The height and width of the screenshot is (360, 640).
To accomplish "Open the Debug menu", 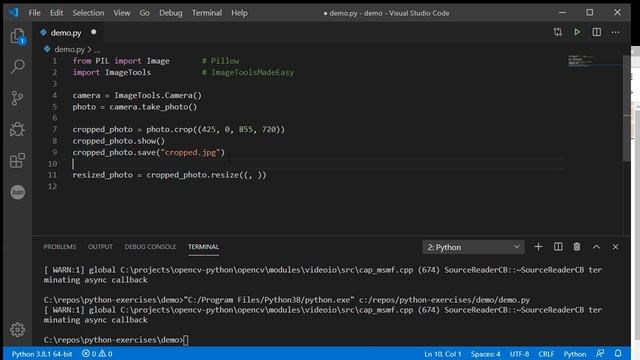I will (x=171, y=13).
